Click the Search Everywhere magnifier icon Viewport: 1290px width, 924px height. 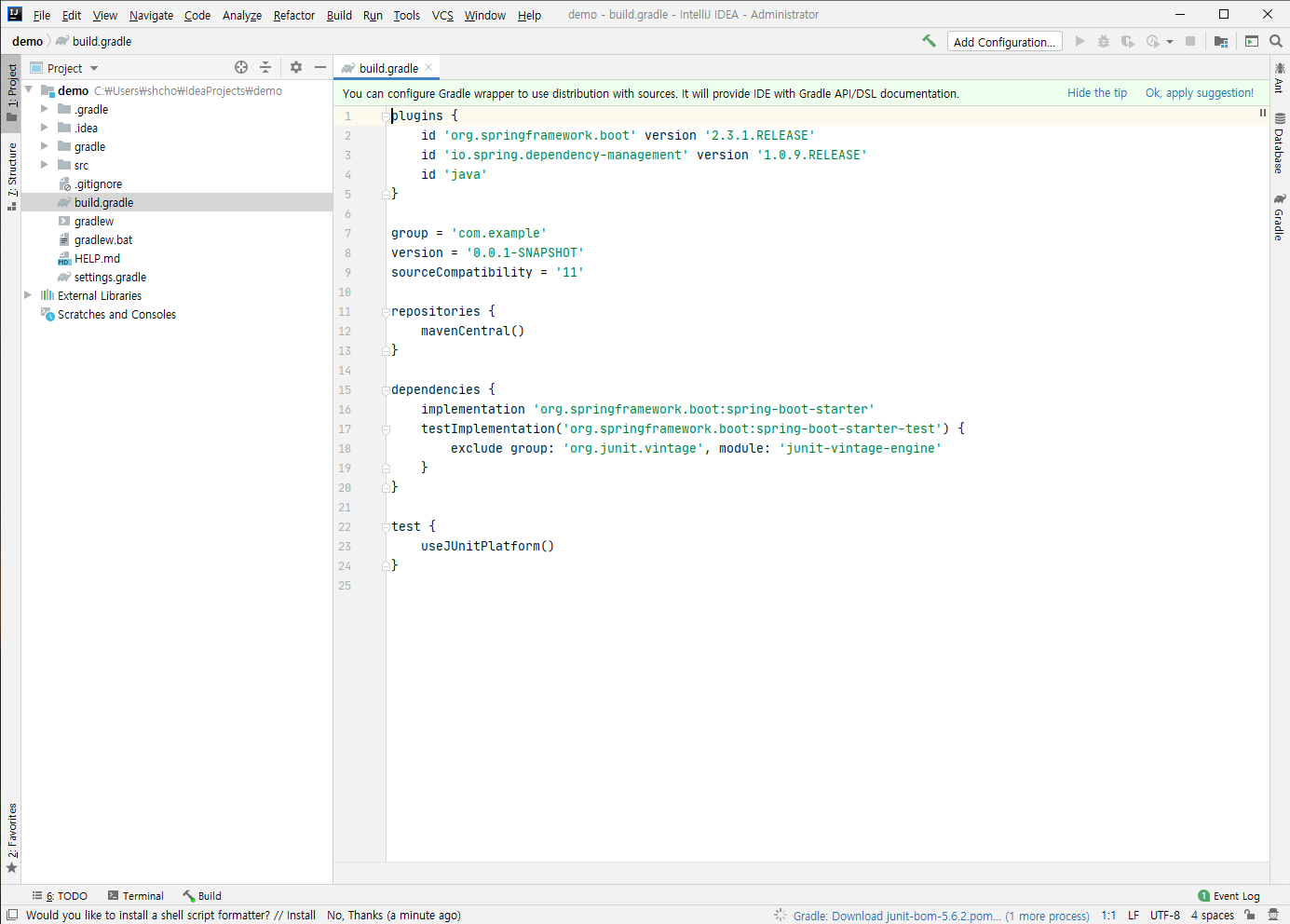click(1276, 41)
